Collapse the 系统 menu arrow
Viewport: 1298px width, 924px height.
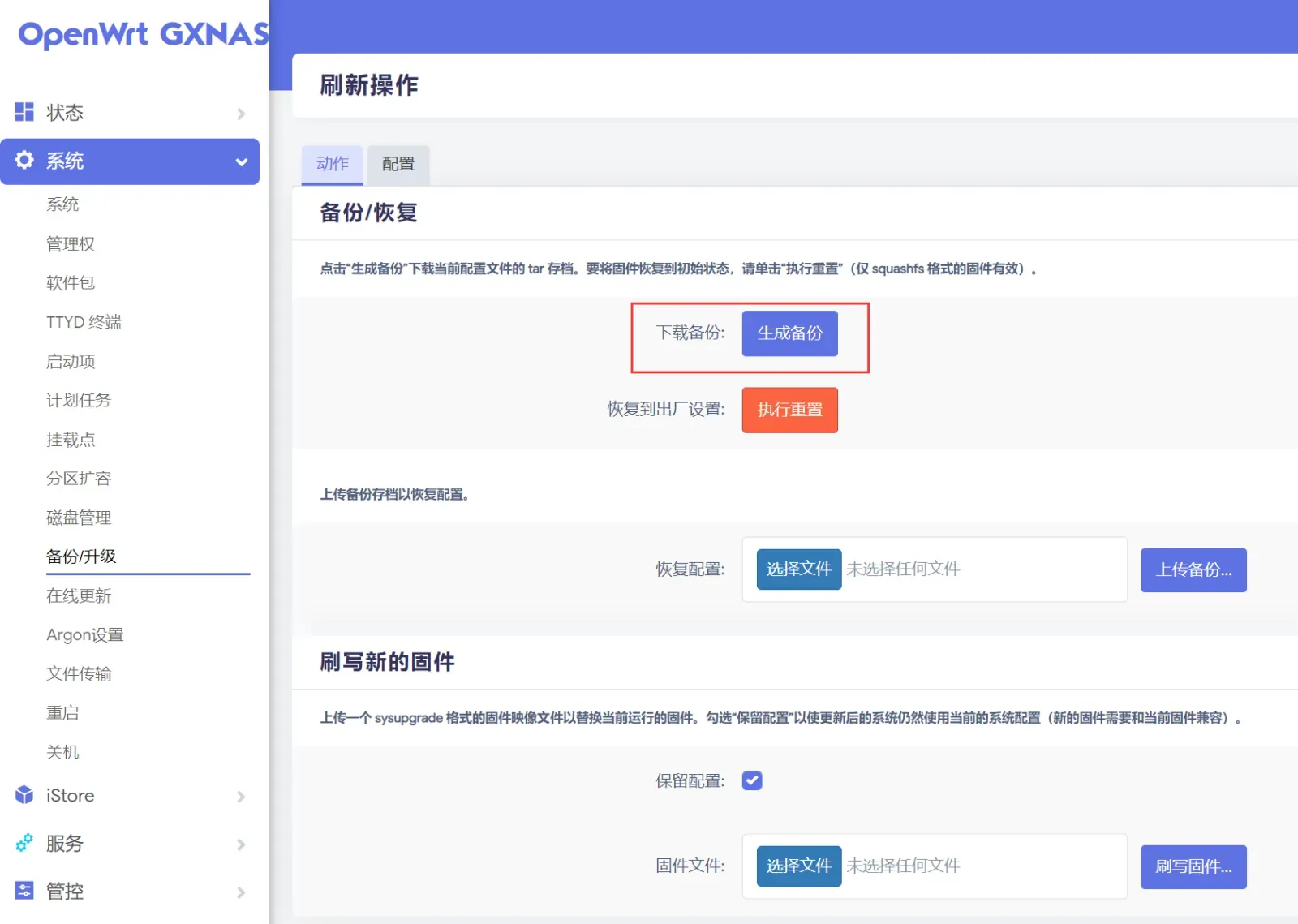tap(241, 161)
